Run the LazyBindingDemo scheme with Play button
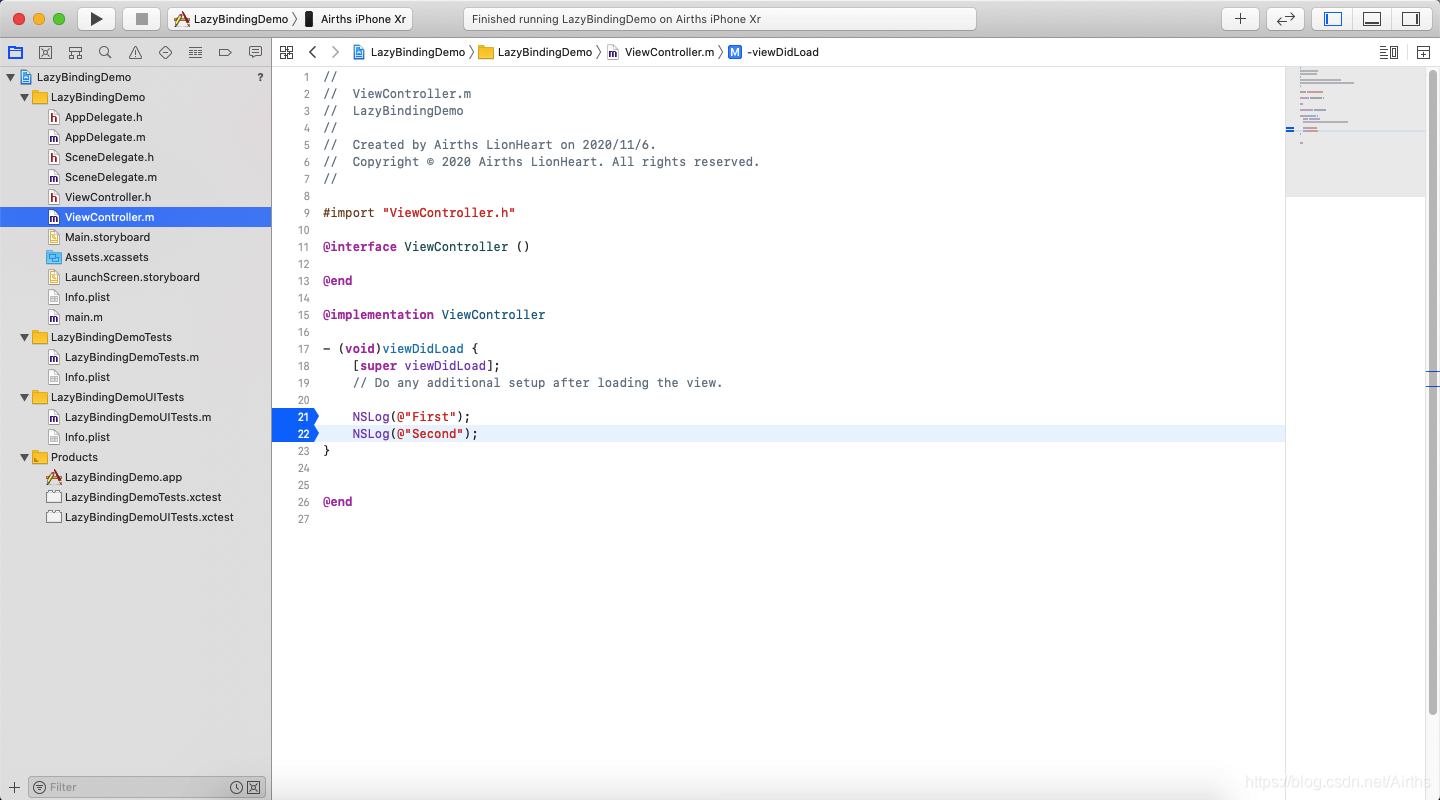This screenshot has height=800, width=1440. tap(96, 19)
